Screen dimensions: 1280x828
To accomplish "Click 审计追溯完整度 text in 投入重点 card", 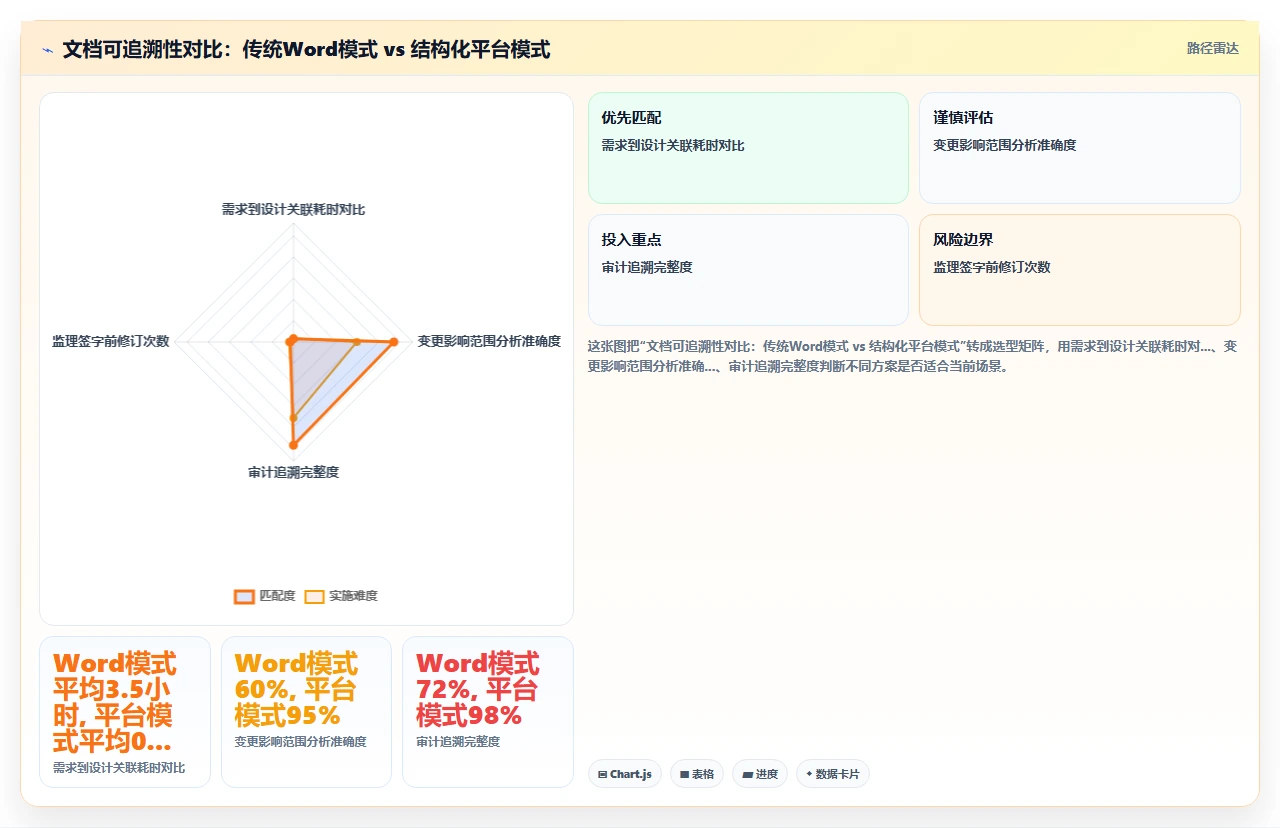I will pos(647,267).
